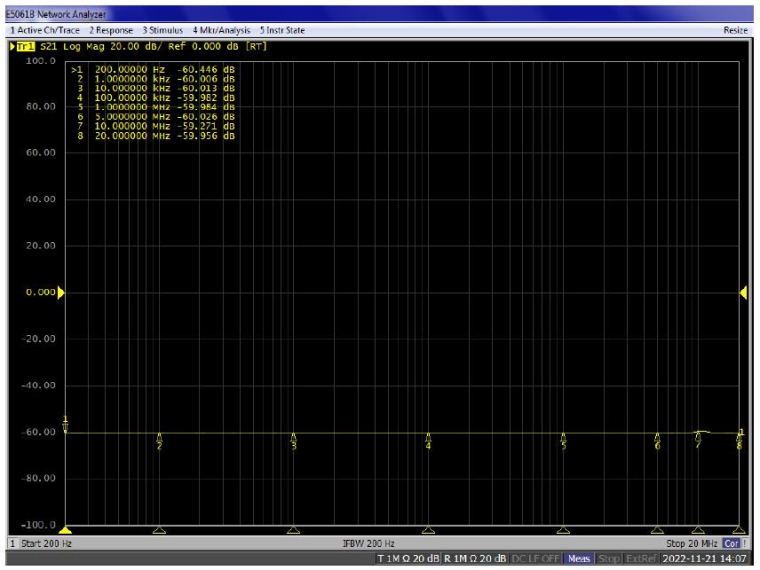The image size is (760, 570).
Task: Open the Instr State menu
Action: 283,31
